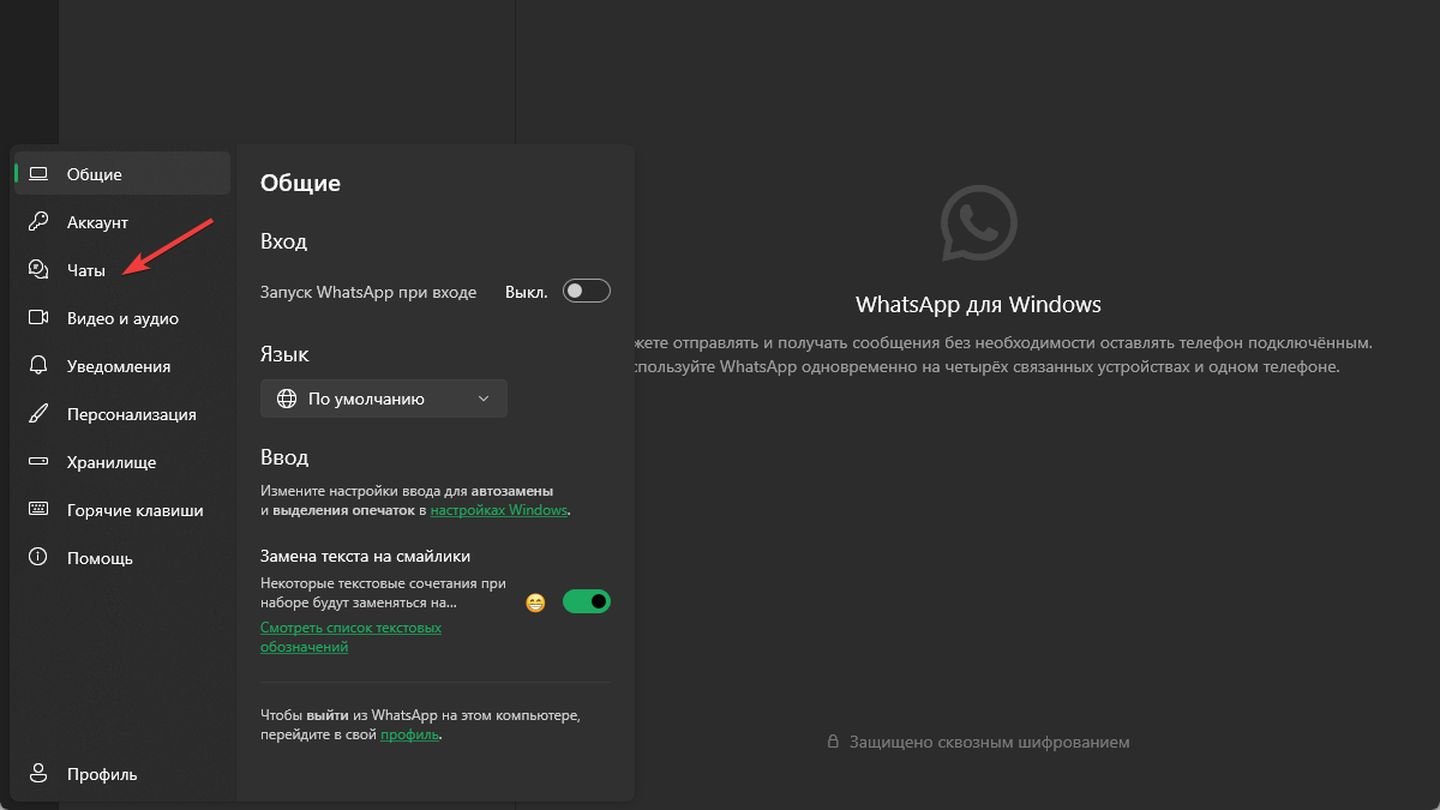This screenshot has height=810, width=1440.
Task: Open the Горячие клавиши settings tab
Action: pyautogui.click(x=122, y=510)
